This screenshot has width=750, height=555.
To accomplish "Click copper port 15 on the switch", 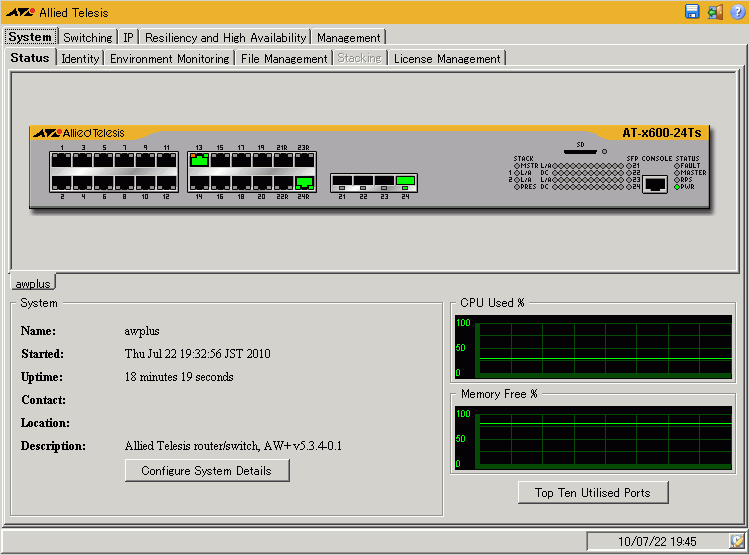I will [x=221, y=160].
